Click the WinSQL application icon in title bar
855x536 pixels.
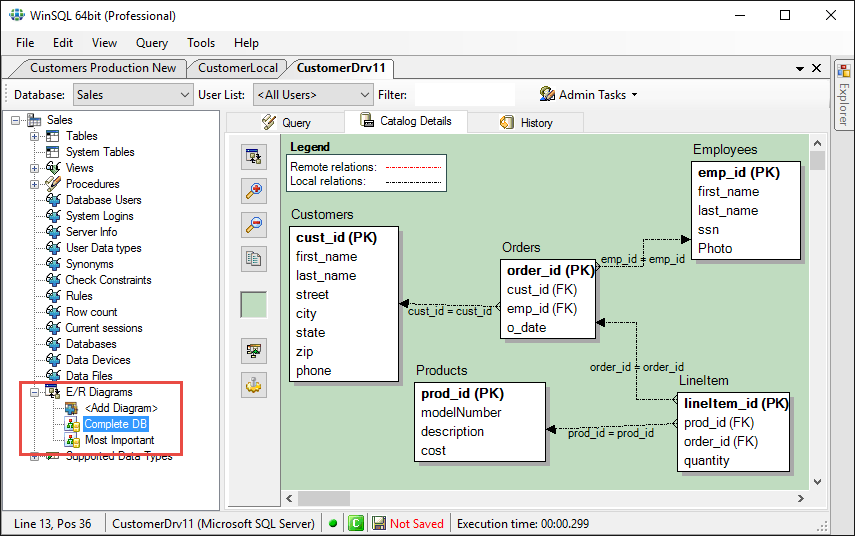click(x=17, y=15)
